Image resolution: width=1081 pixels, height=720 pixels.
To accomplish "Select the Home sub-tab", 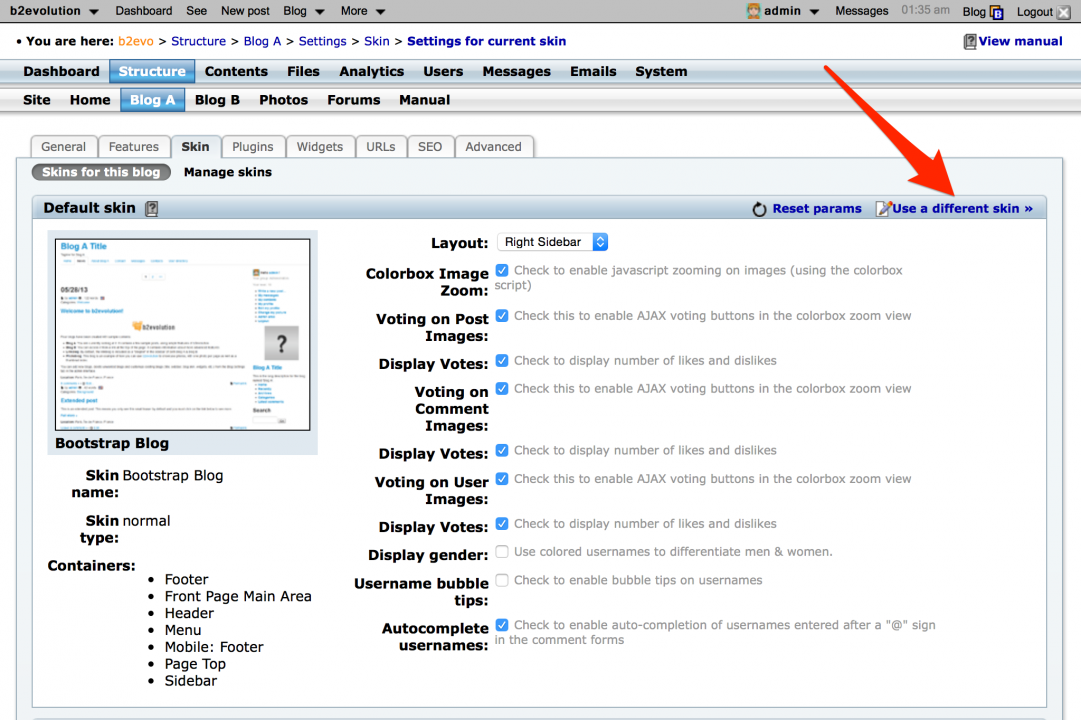I will tap(90, 100).
